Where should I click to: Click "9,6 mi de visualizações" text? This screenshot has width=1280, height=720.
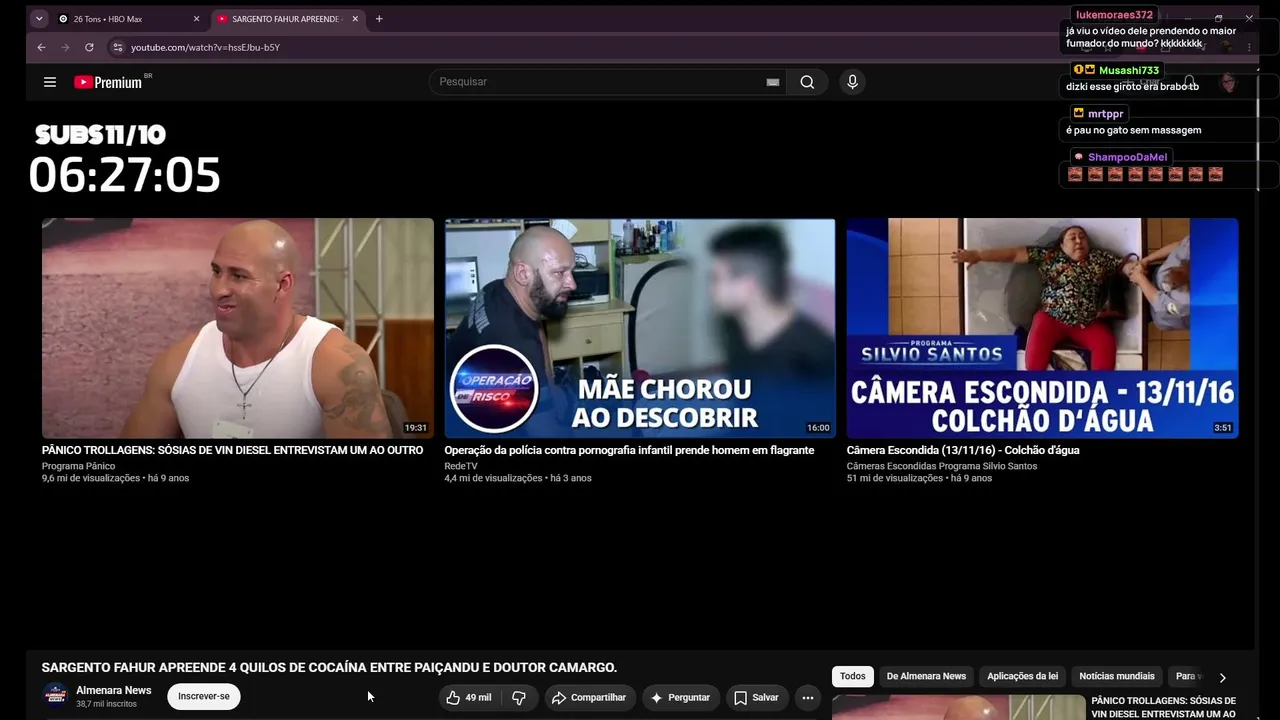(91, 478)
